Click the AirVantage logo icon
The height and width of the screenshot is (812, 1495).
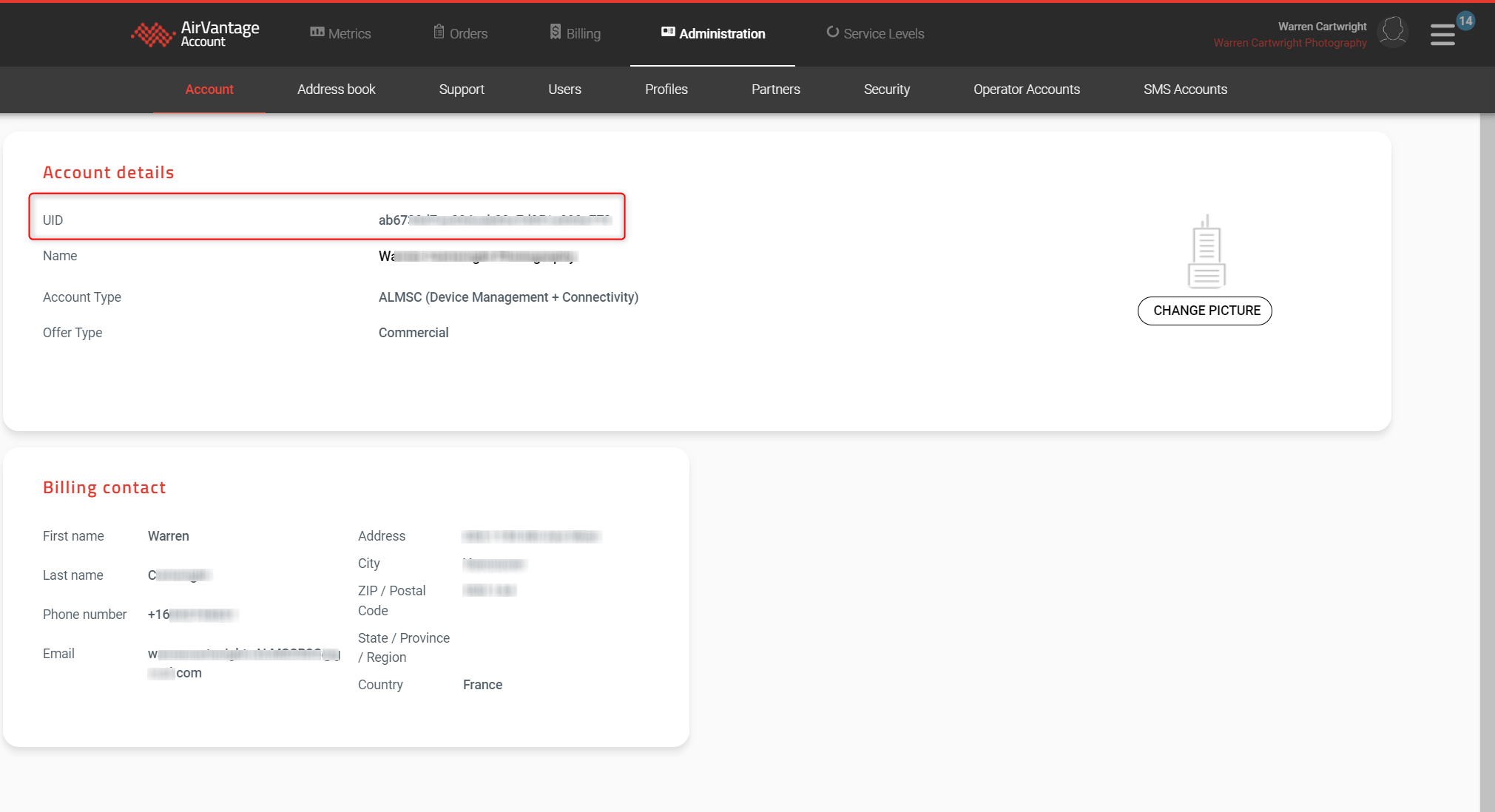[x=152, y=34]
